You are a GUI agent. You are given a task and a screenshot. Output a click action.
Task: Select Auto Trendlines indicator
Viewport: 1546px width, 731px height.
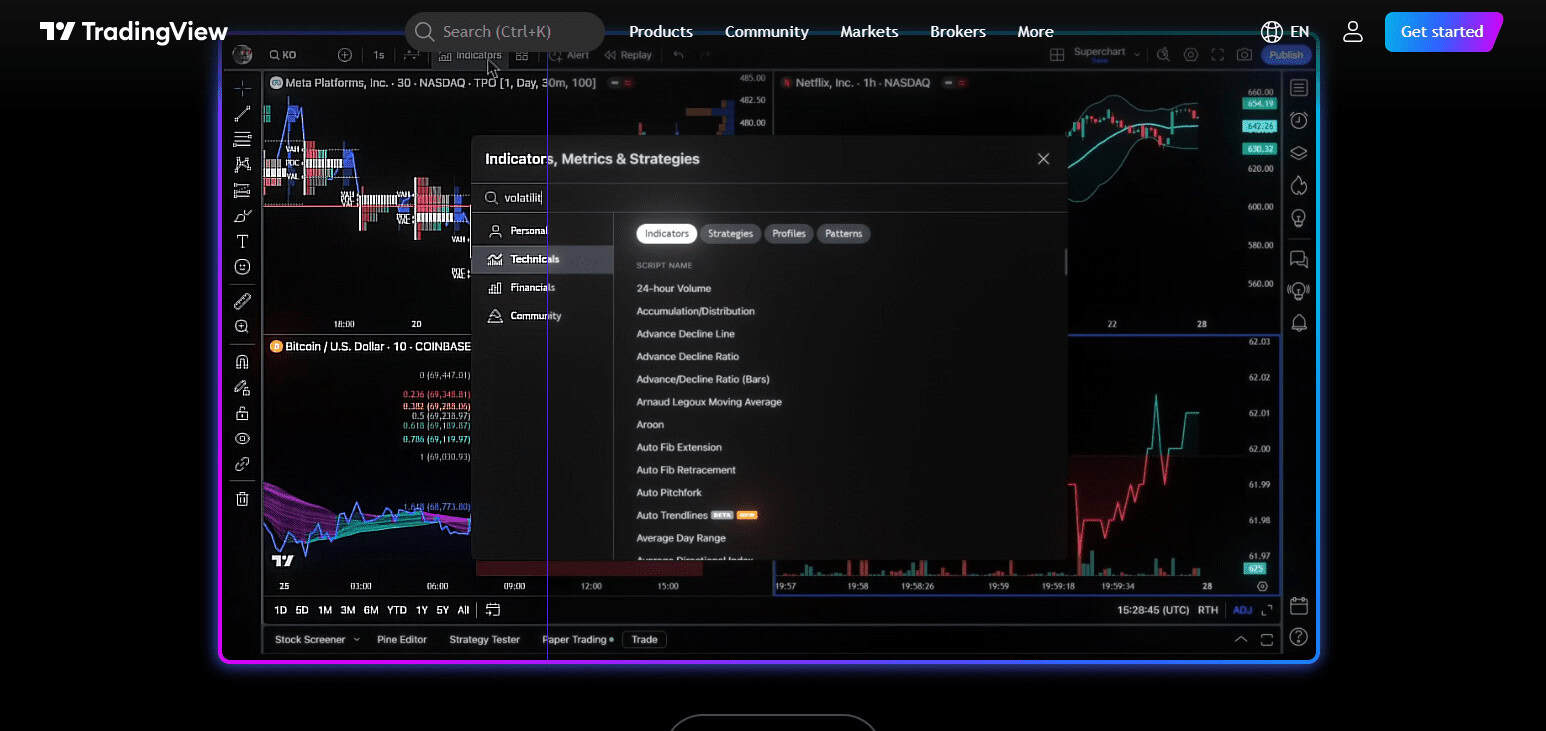tap(672, 516)
